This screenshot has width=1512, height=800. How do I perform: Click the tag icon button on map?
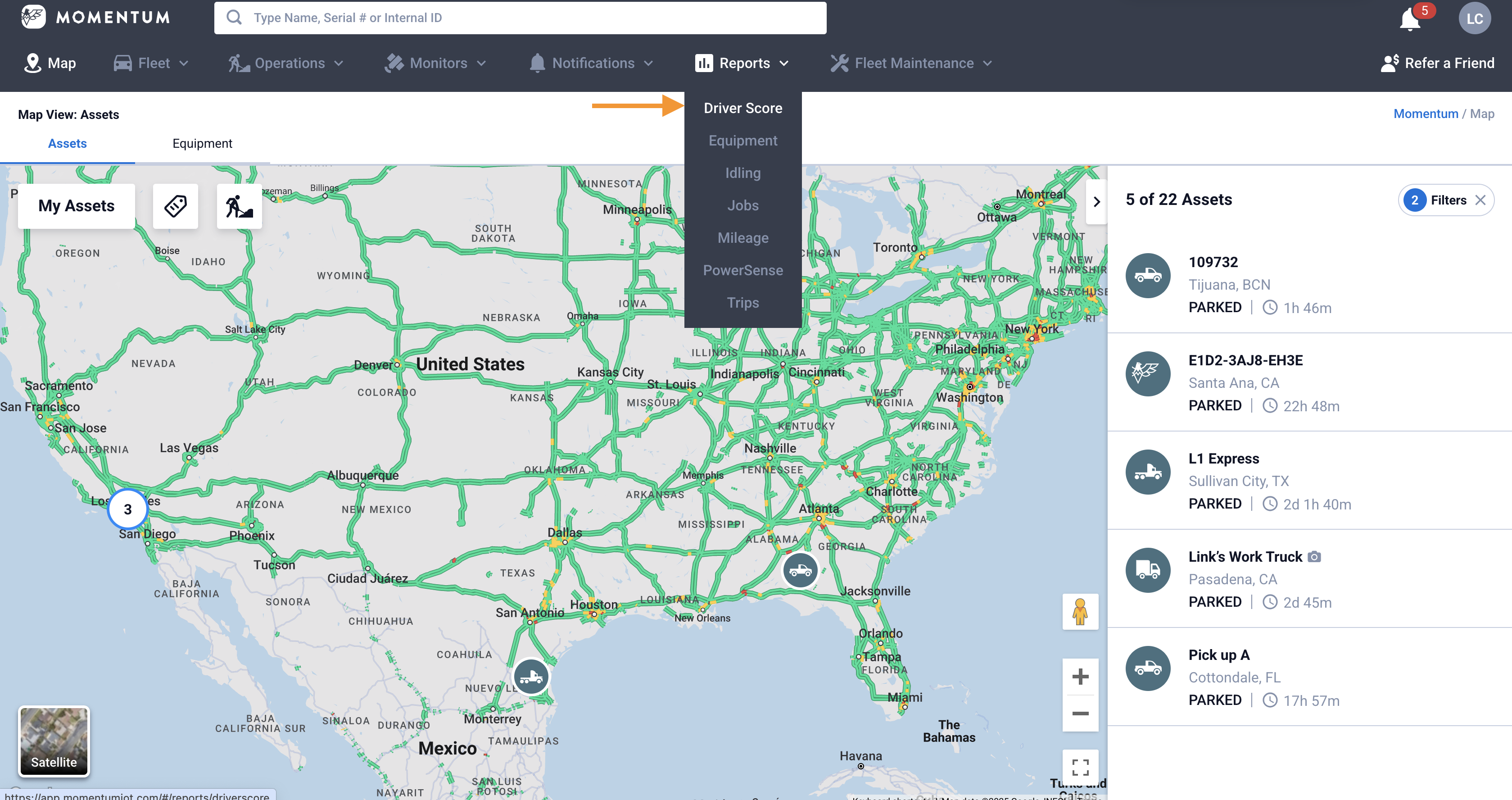(176, 206)
